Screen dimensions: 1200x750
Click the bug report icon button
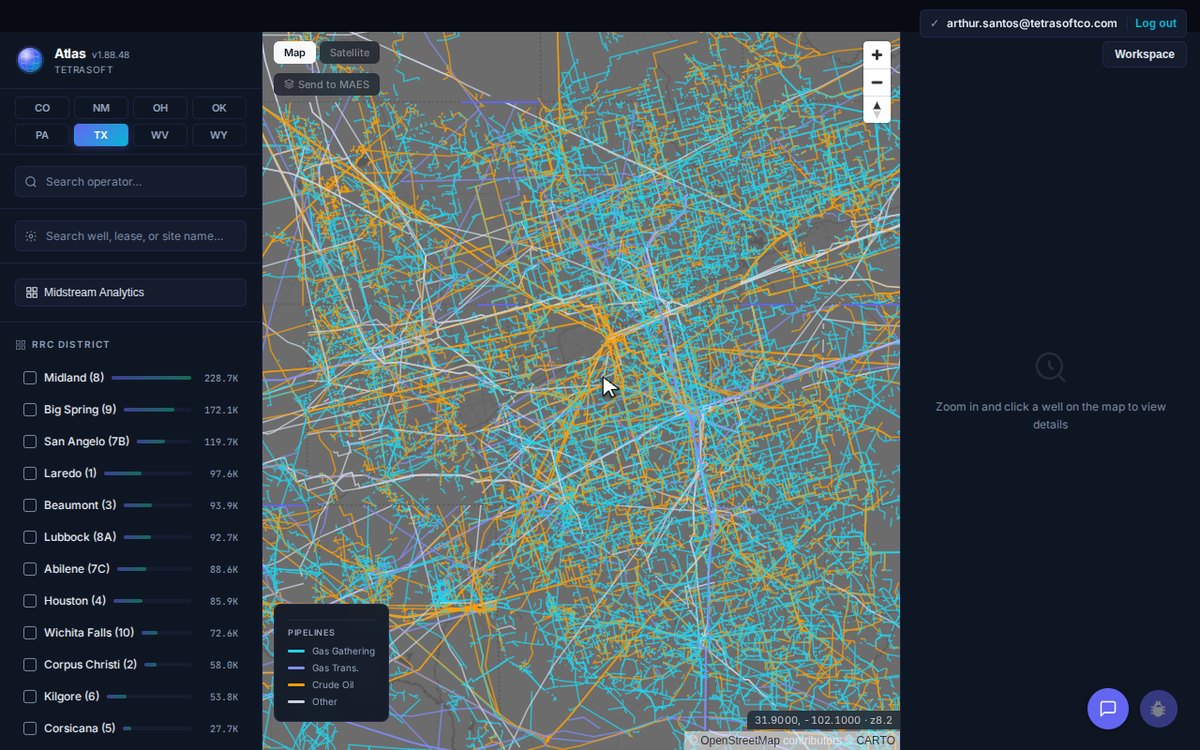[x=1158, y=709]
